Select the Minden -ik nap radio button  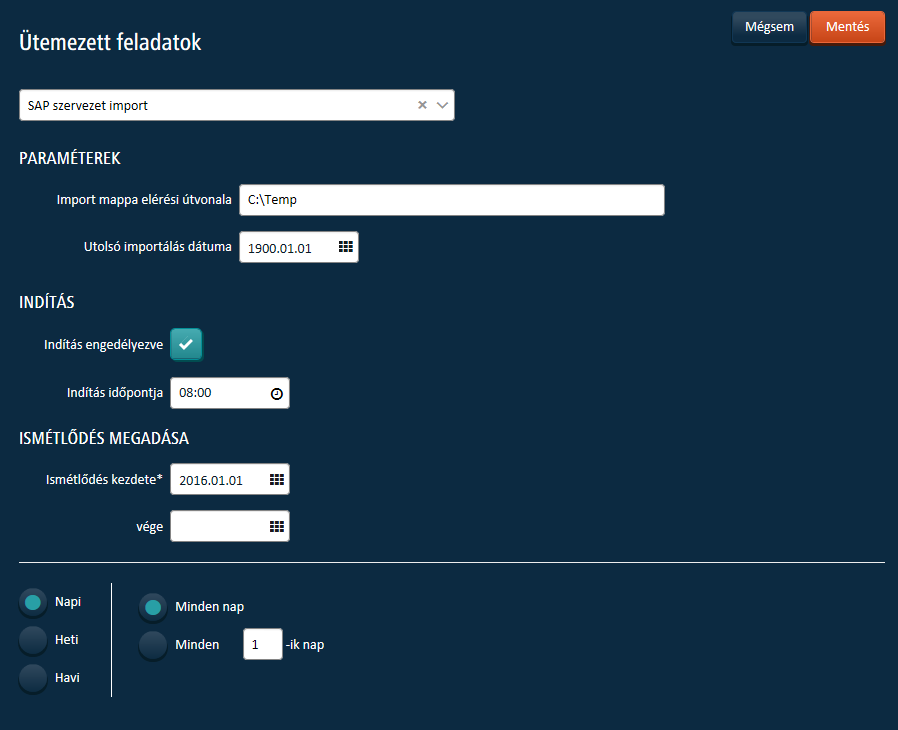point(153,645)
